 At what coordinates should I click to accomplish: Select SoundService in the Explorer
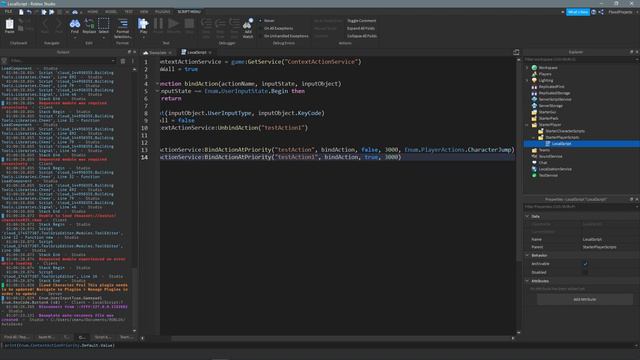(550, 156)
